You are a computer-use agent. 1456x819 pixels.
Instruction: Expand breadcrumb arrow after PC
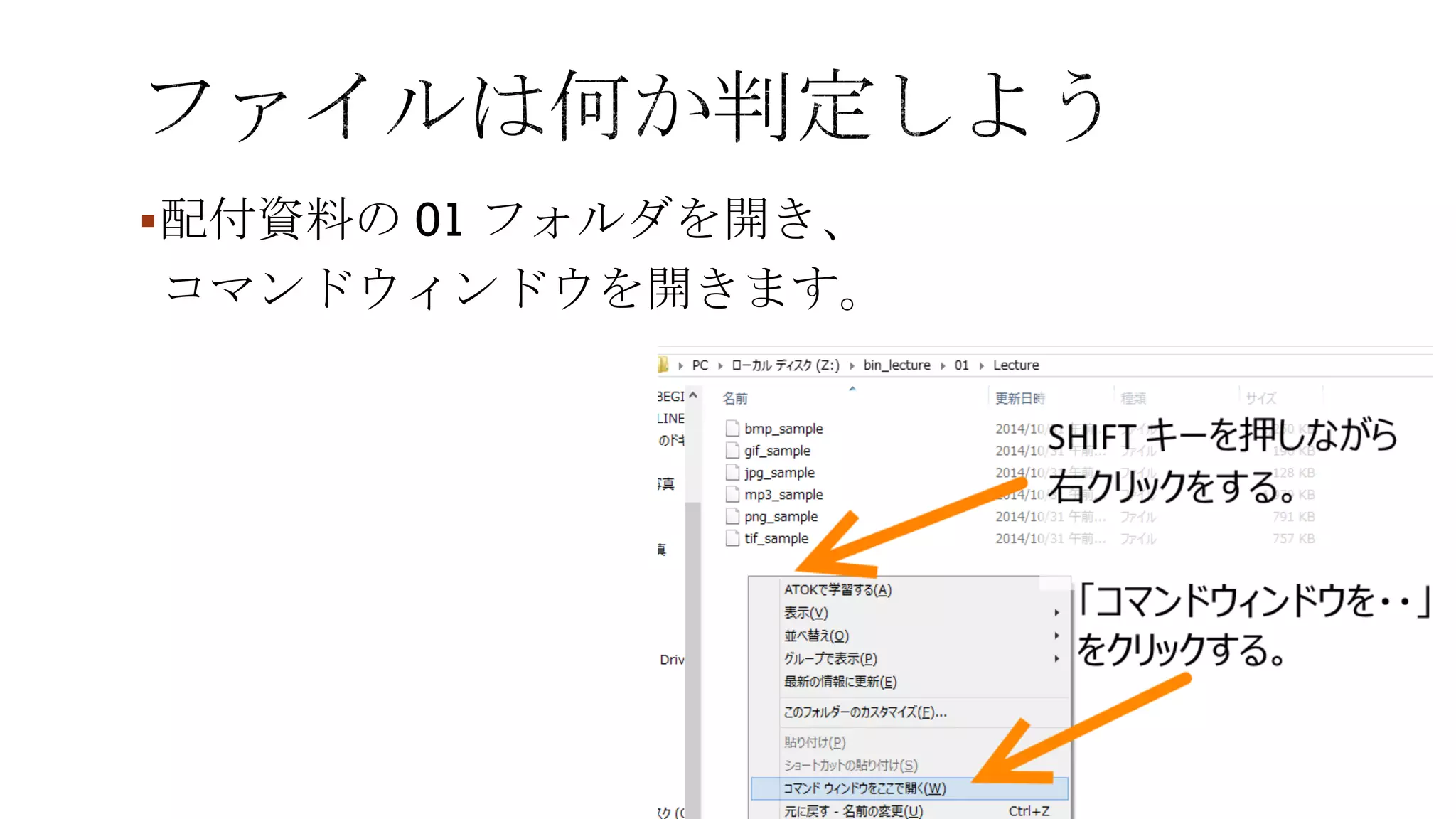click(x=720, y=365)
